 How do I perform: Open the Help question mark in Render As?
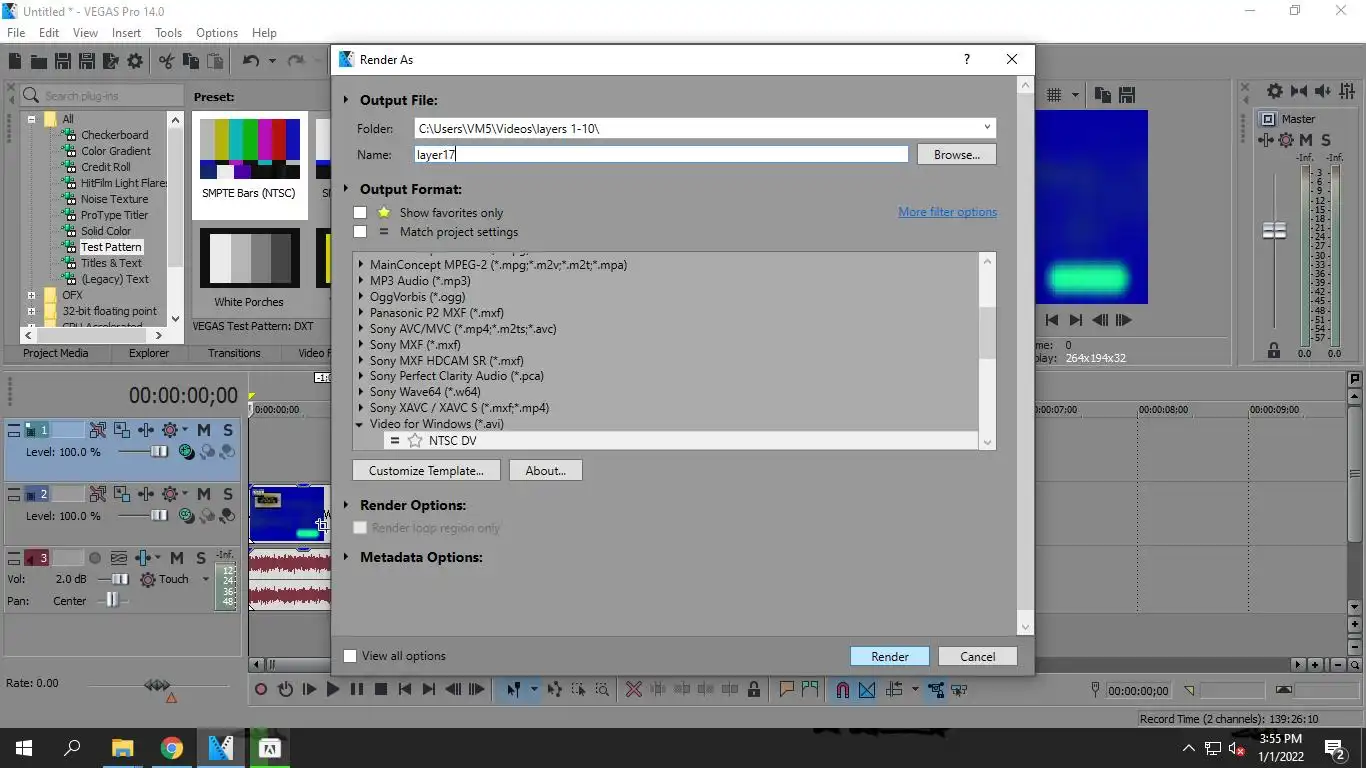pos(966,59)
